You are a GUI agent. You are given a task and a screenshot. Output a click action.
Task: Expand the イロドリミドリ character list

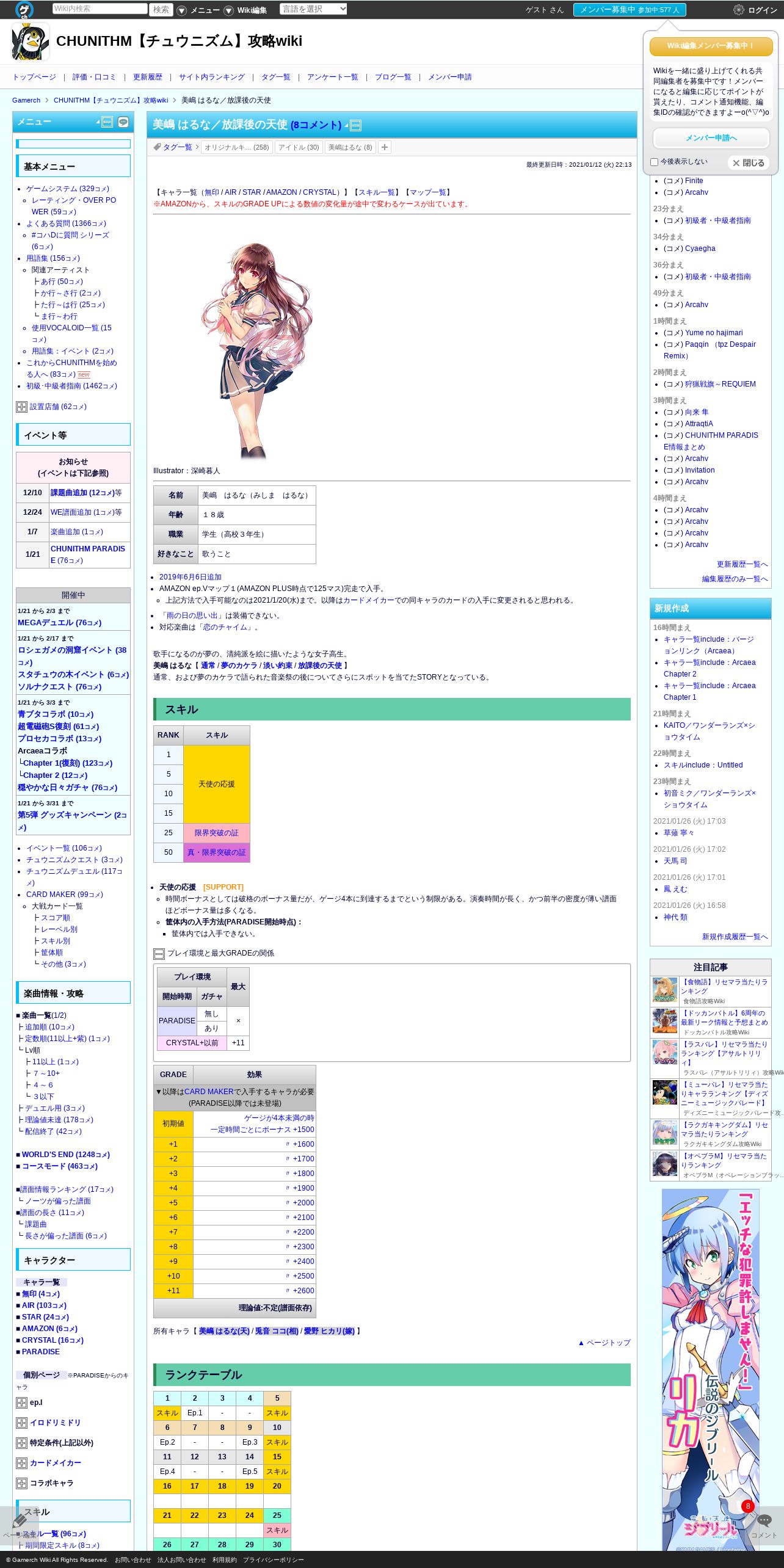pos(21,1423)
